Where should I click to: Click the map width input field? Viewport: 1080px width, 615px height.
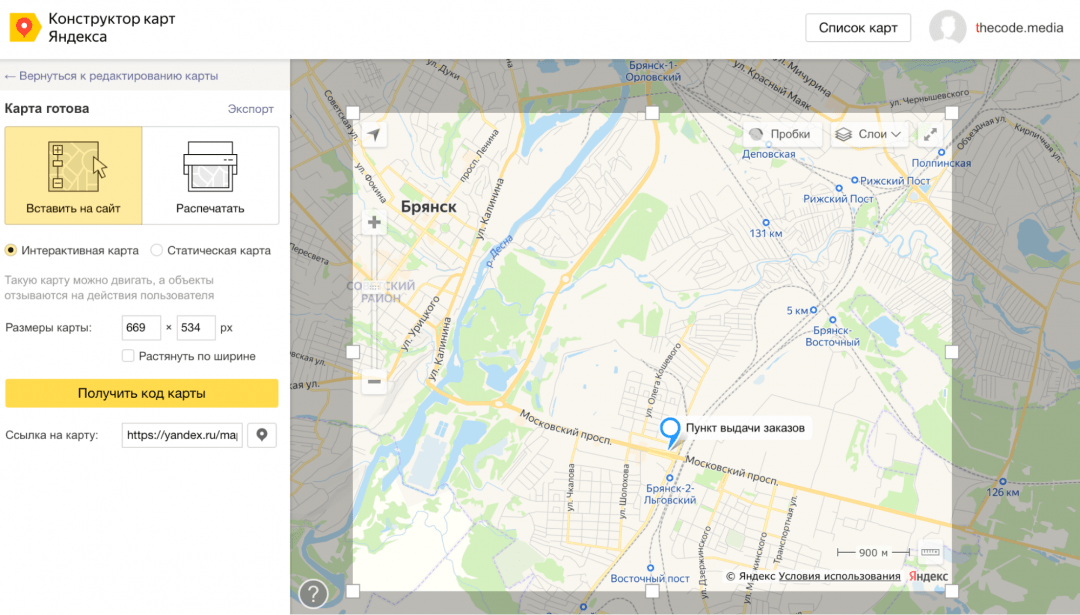tap(141, 328)
